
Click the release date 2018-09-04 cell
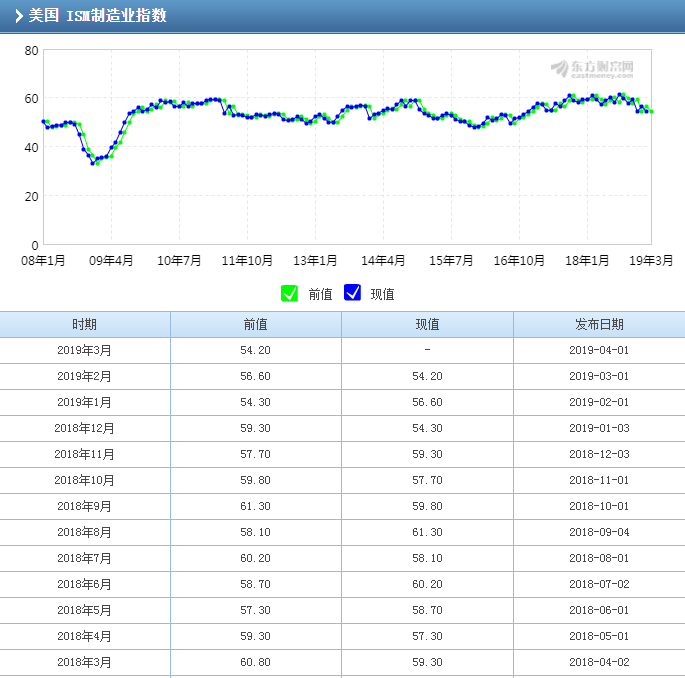tap(599, 532)
